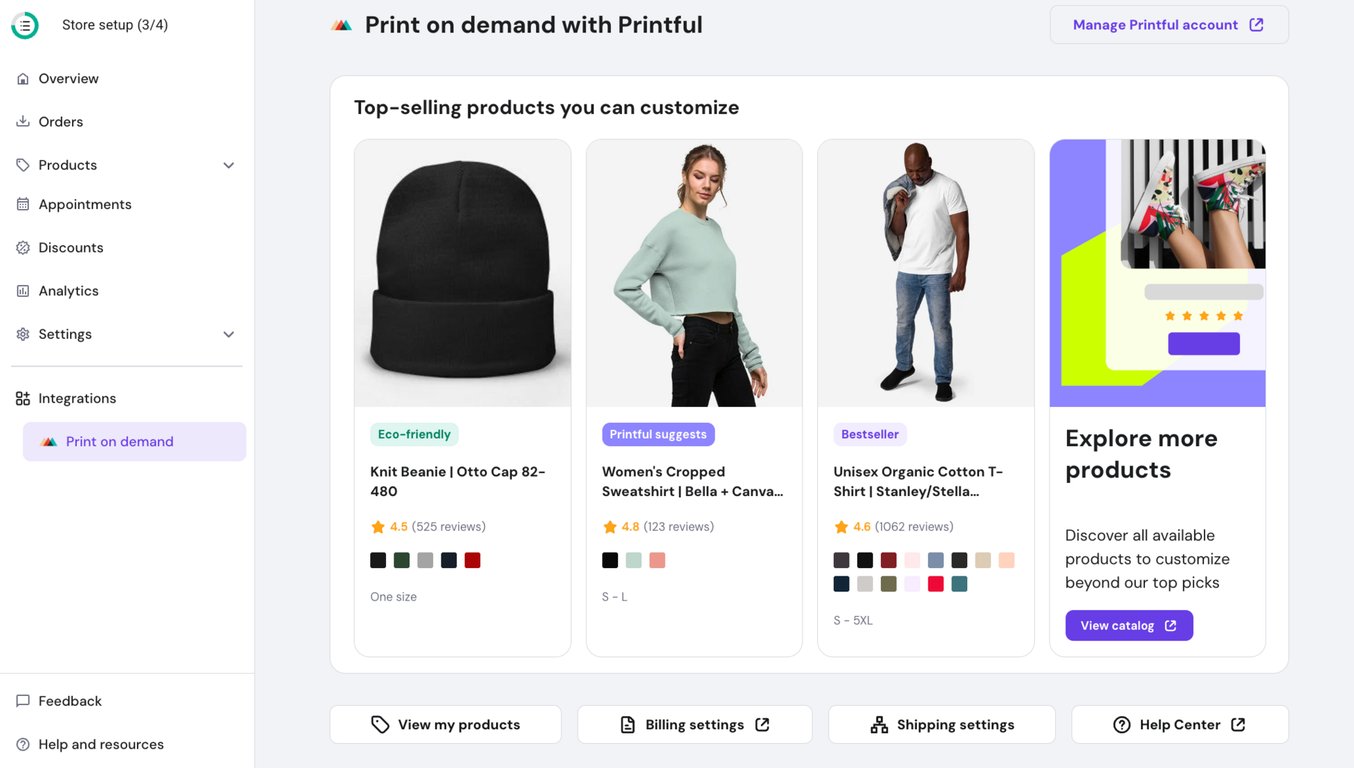Image resolution: width=1354 pixels, height=768 pixels.
Task: Switch to the Print on demand section
Action: 134,440
